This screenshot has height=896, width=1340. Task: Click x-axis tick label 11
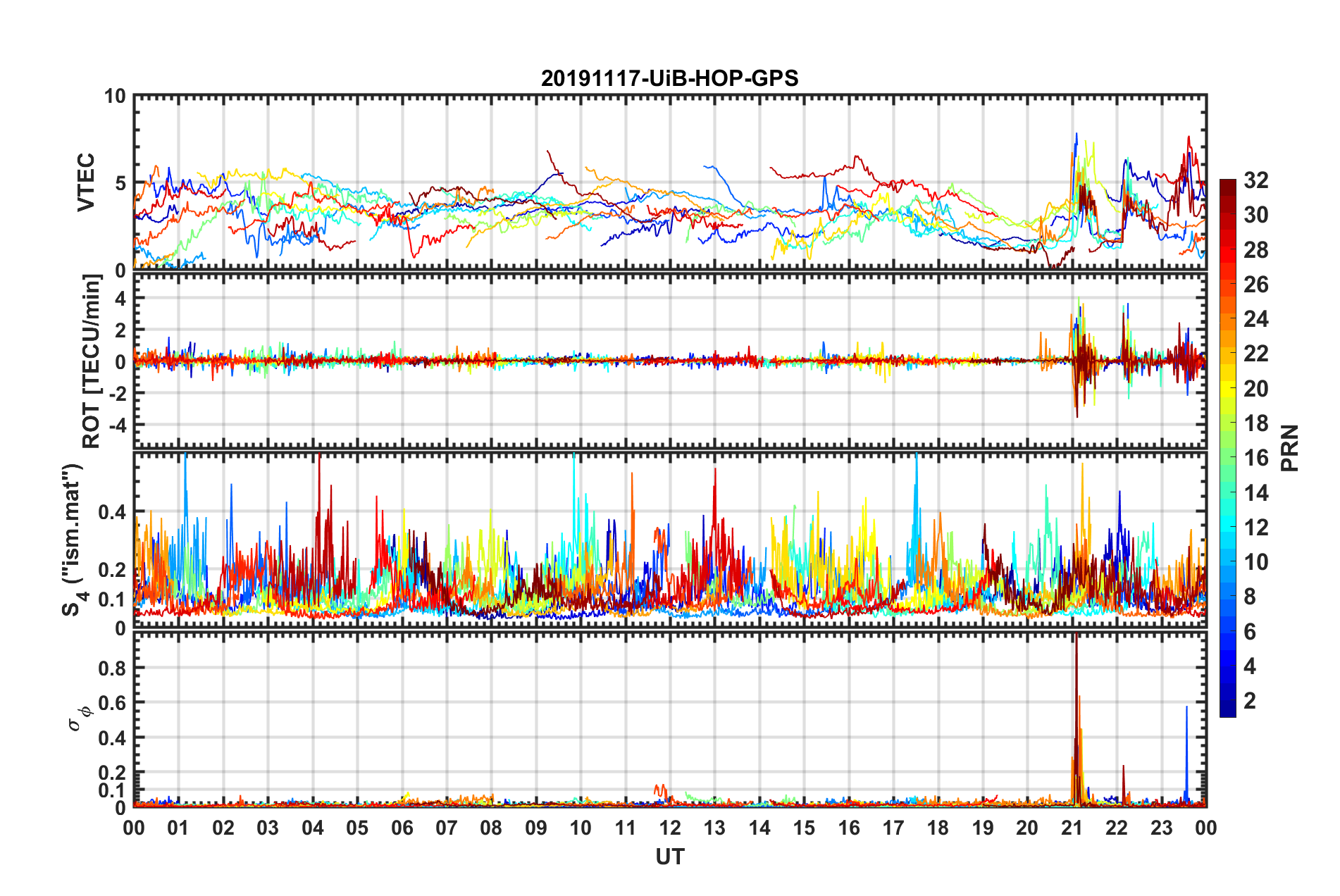click(626, 828)
